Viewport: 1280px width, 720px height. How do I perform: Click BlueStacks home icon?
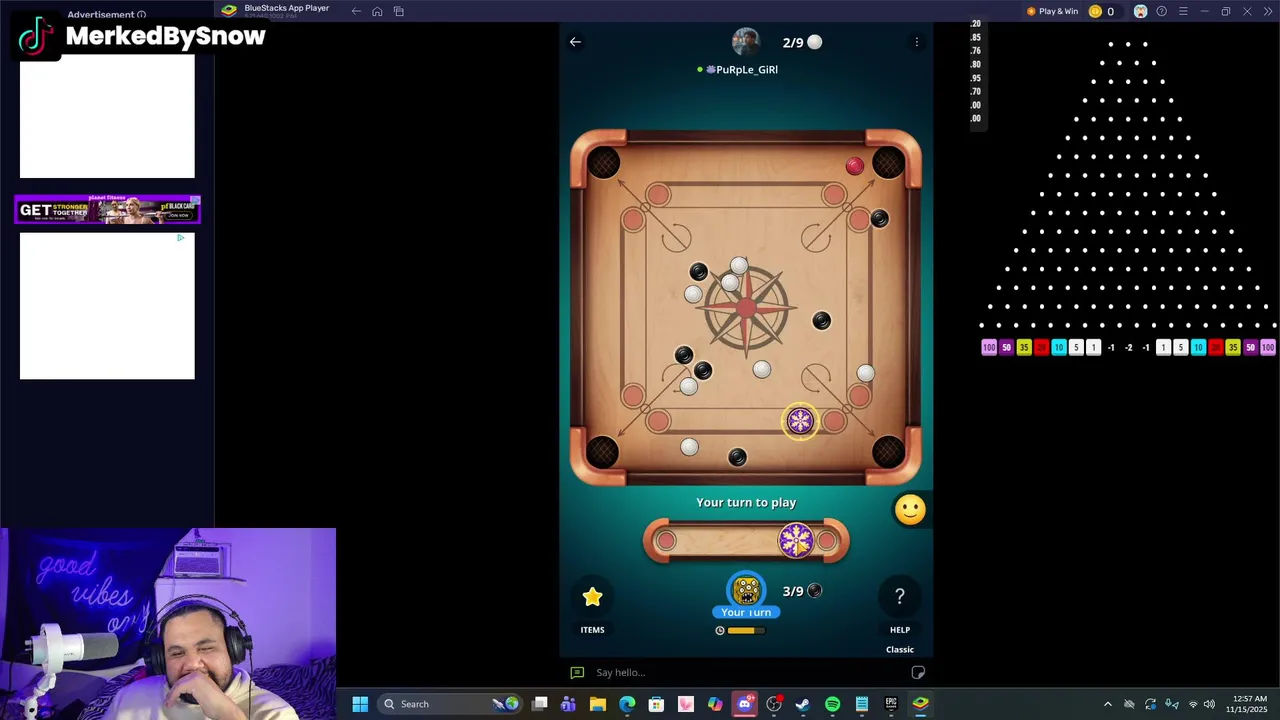point(377,11)
